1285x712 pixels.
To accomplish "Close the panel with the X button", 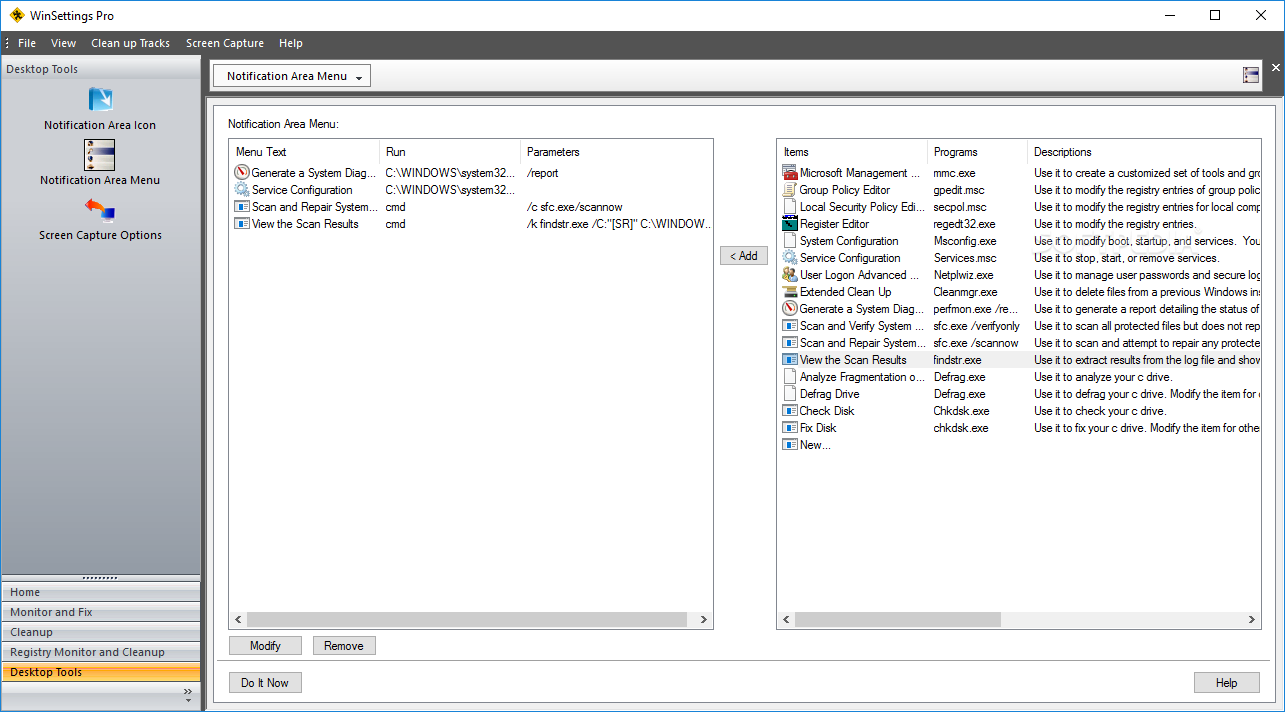I will (1275, 67).
